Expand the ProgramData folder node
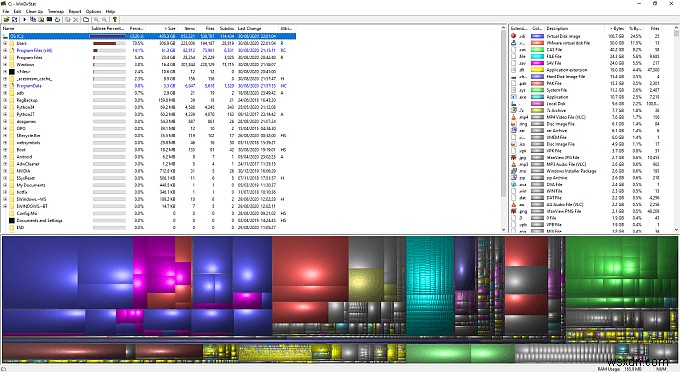This screenshot has height=372, width=680. click(x=5, y=86)
